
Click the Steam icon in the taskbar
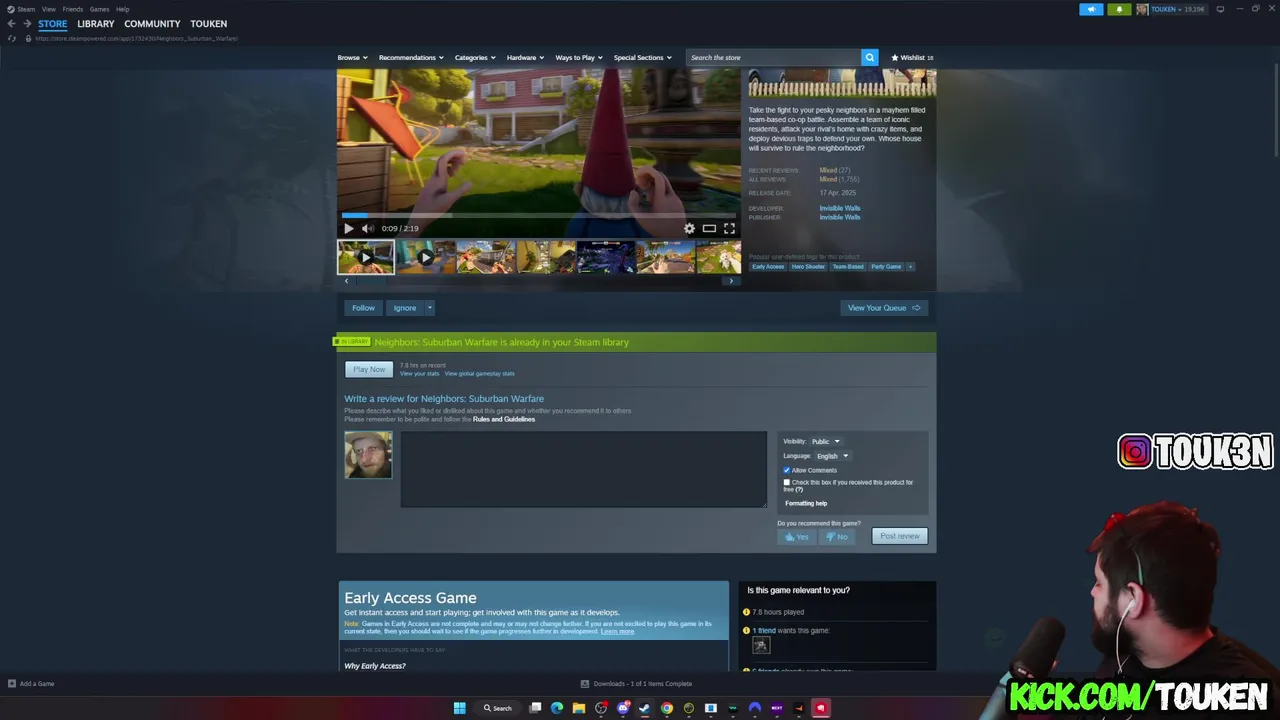coord(645,708)
